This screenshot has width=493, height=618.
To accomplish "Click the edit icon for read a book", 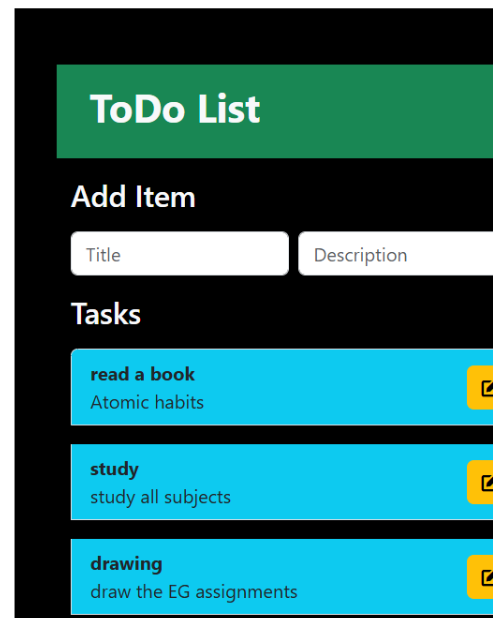I will 487,388.
